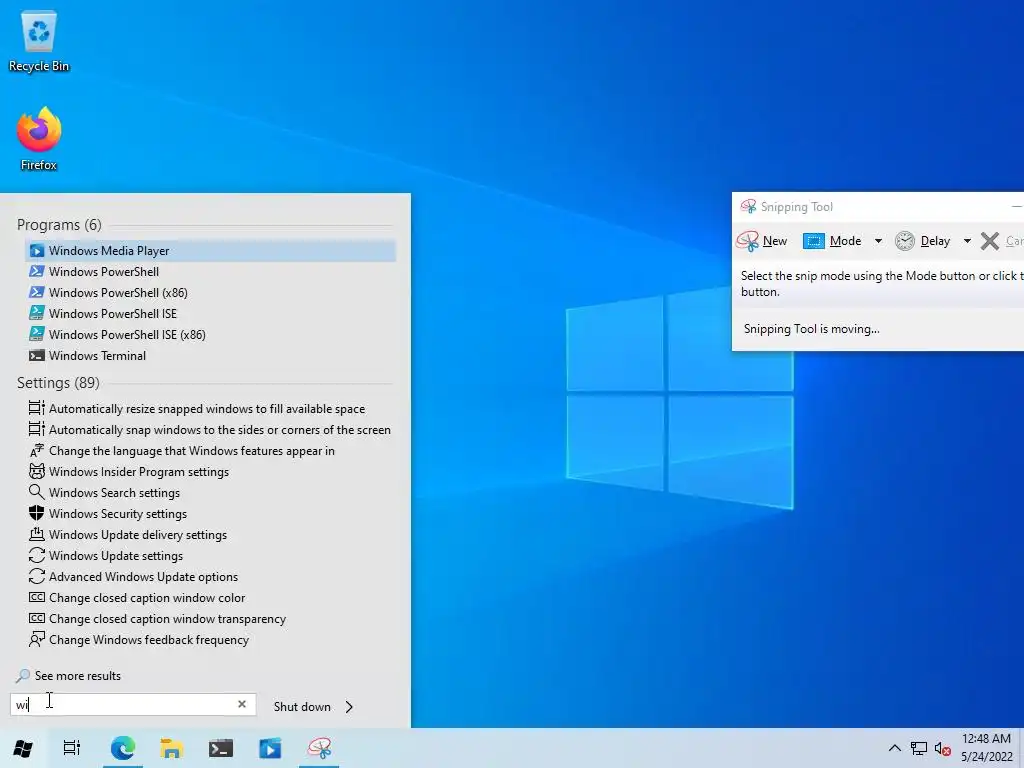Viewport: 1024px width, 768px height.
Task: Click the Media Player taskbar icon
Action: (x=270, y=748)
